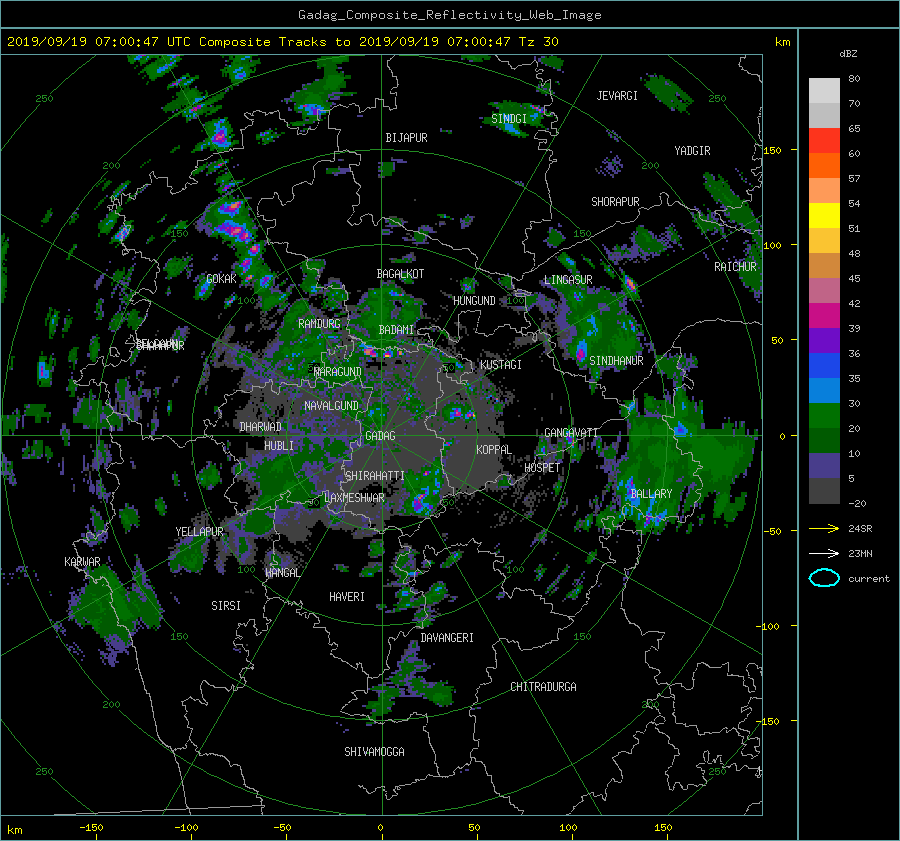Click the LAXMESHWAR city label
900x841 pixels.
(x=354, y=497)
